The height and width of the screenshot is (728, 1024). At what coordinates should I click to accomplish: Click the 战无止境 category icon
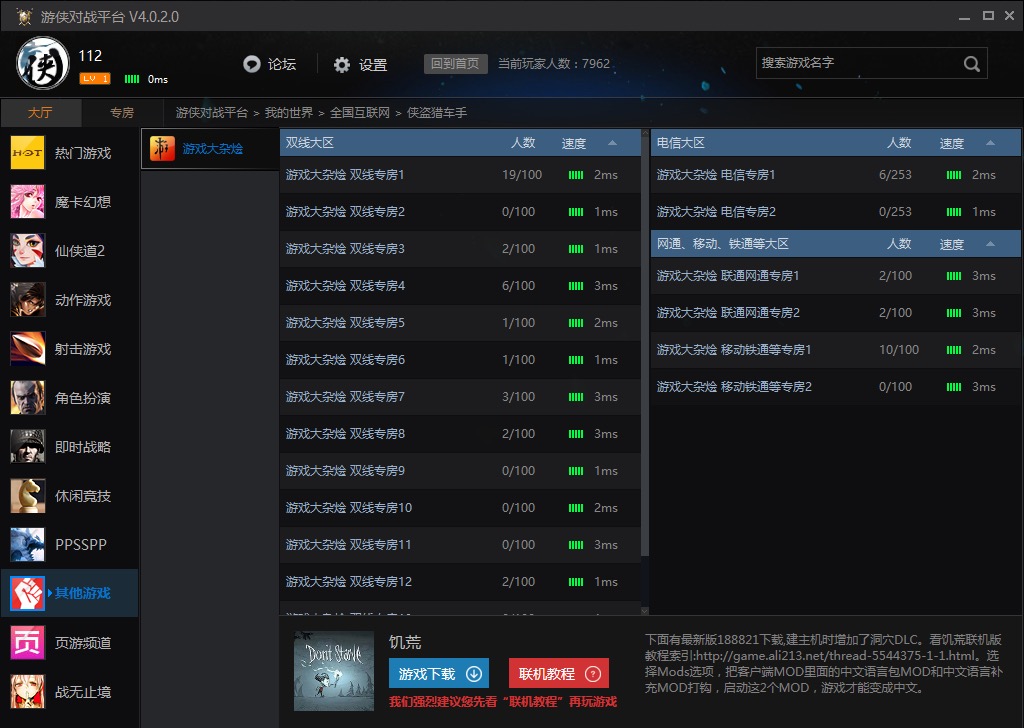[x=27, y=691]
